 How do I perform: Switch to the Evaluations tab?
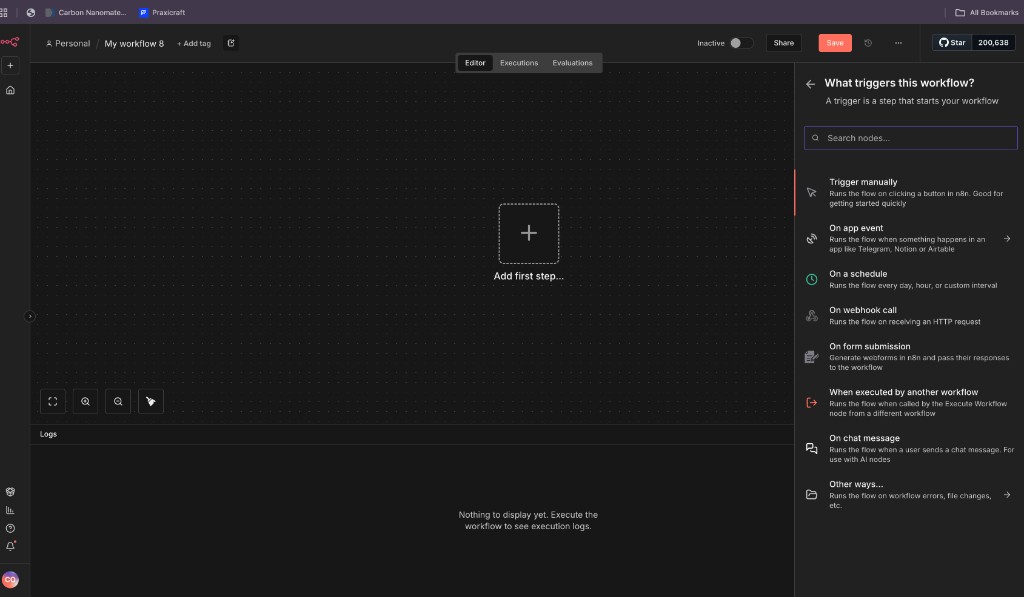tap(572, 63)
